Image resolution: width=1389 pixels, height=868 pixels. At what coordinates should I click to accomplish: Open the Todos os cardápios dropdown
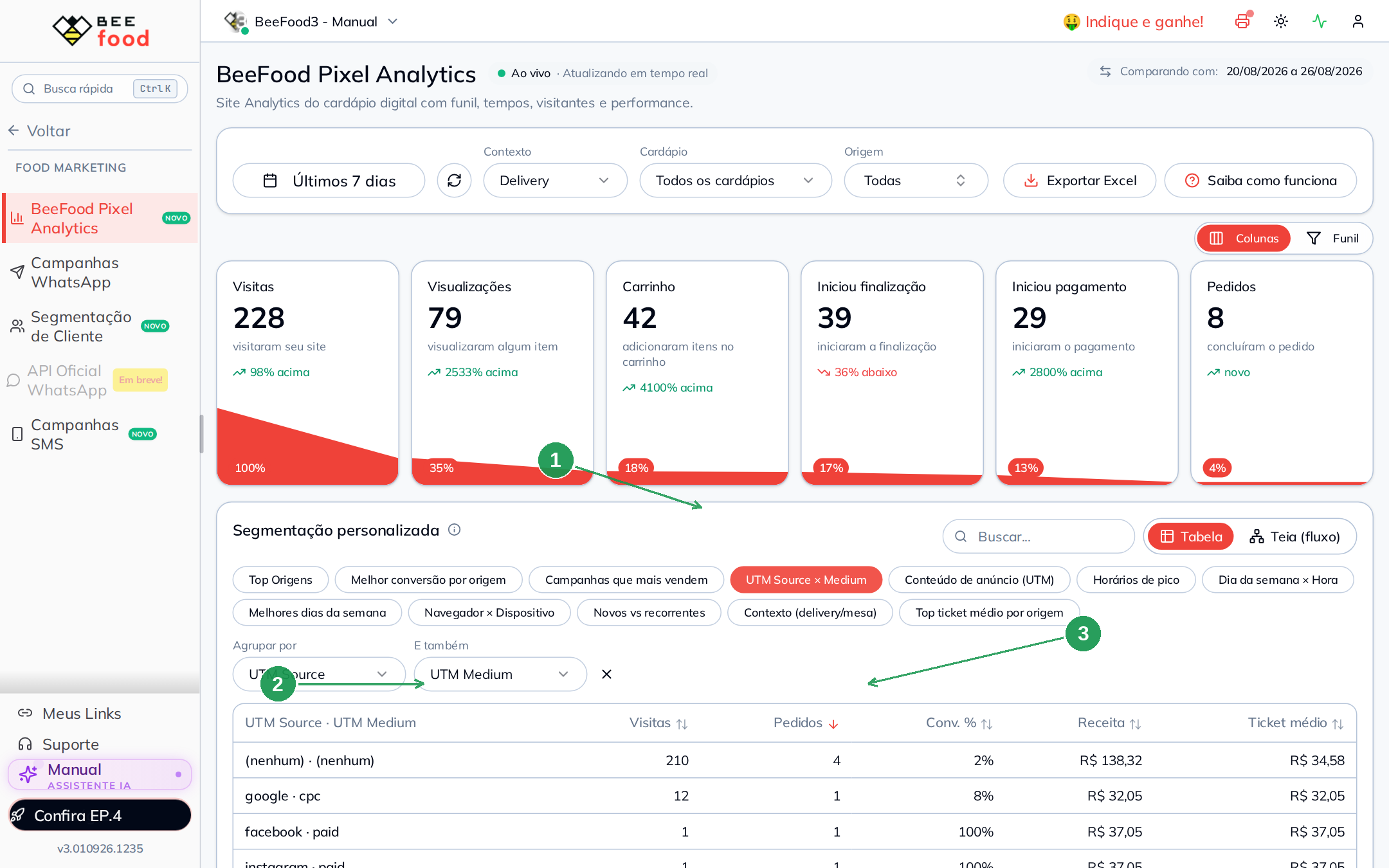pos(736,181)
